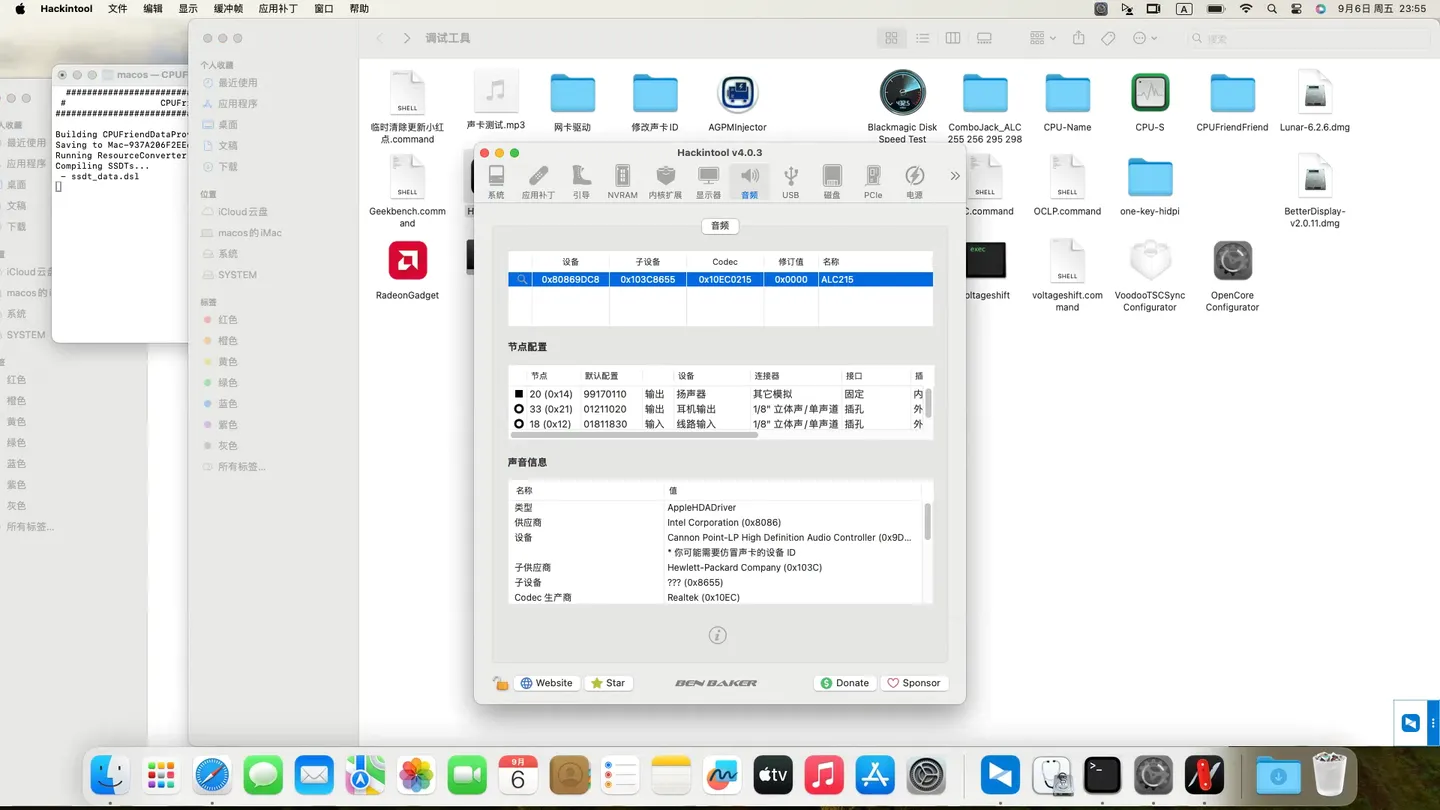This screenshot has height=810, width=1440.
Task: Select the USB toolbar icon
Action: (790, 181)
